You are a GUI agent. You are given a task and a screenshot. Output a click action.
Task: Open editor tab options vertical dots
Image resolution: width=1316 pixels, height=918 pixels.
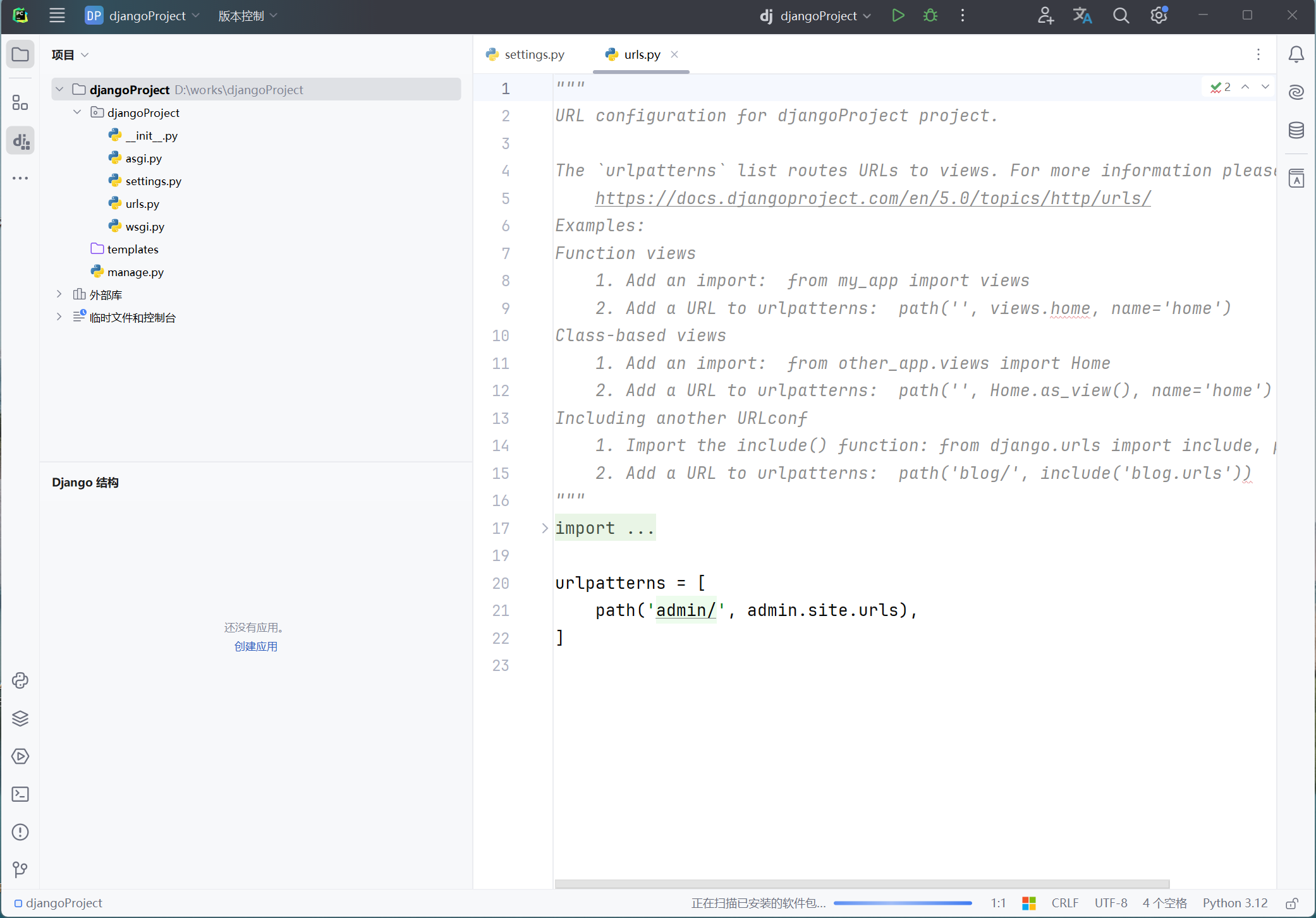tap(1258, 54)
